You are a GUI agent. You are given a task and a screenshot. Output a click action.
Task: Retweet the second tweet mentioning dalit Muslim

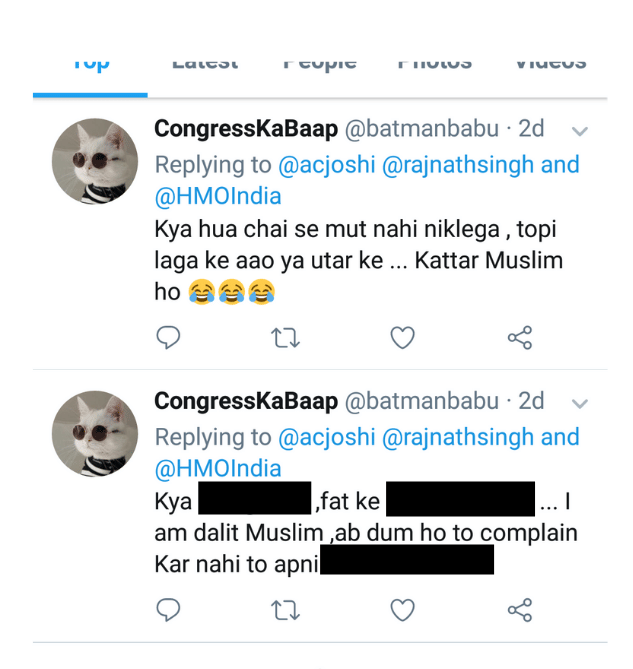pyautogui.click(x=285, y=610)
